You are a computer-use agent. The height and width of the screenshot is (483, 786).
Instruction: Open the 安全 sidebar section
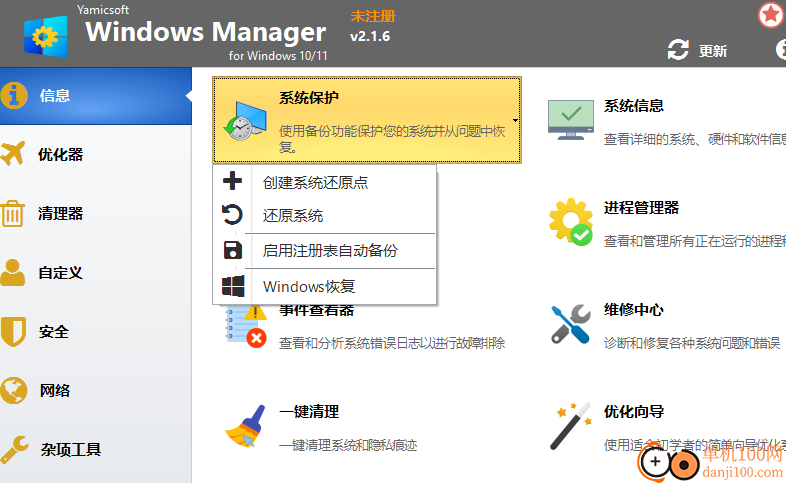coord(96,332)
